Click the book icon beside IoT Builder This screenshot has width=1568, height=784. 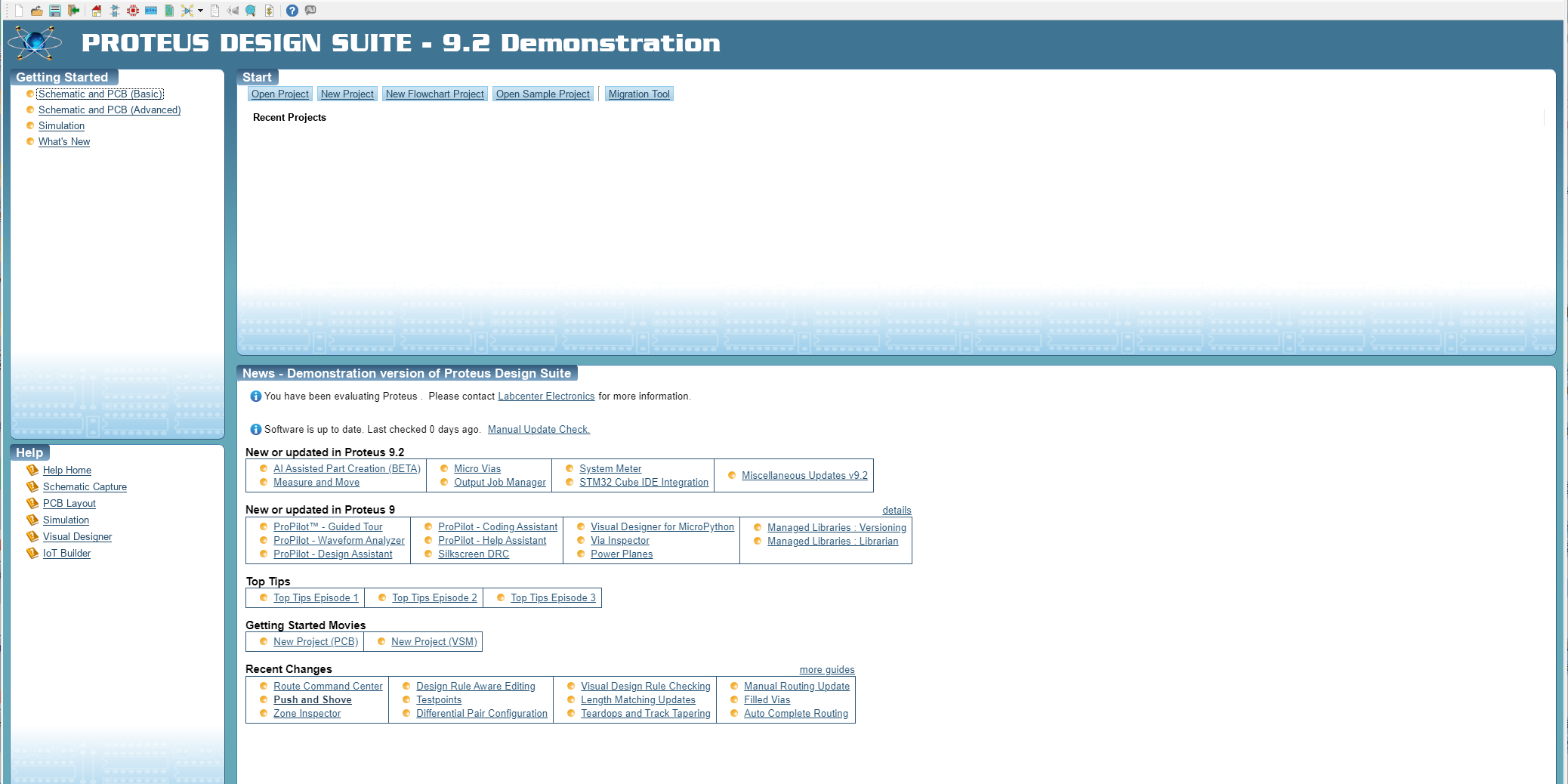coord(32,553)
